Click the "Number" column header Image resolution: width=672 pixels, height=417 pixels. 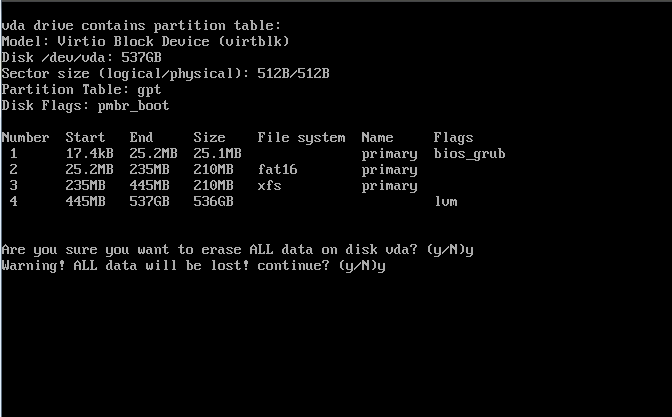click(x=25, y=138)
